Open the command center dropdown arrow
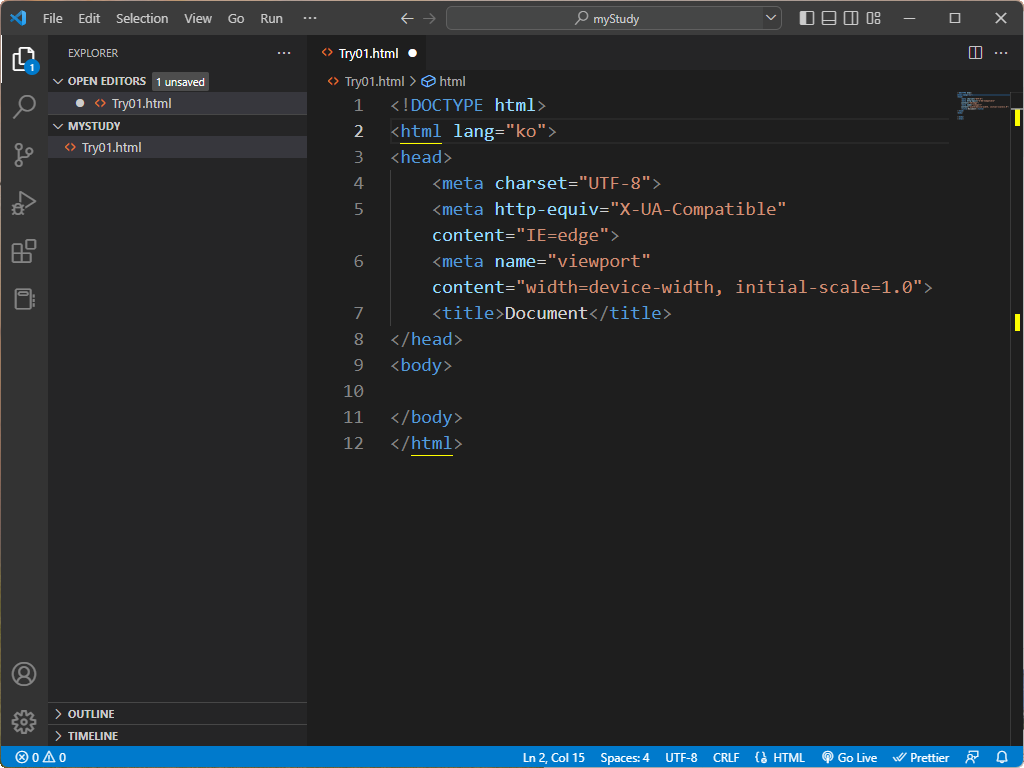The height and width of the screenshot is (768, 1024). click(771, 18)
